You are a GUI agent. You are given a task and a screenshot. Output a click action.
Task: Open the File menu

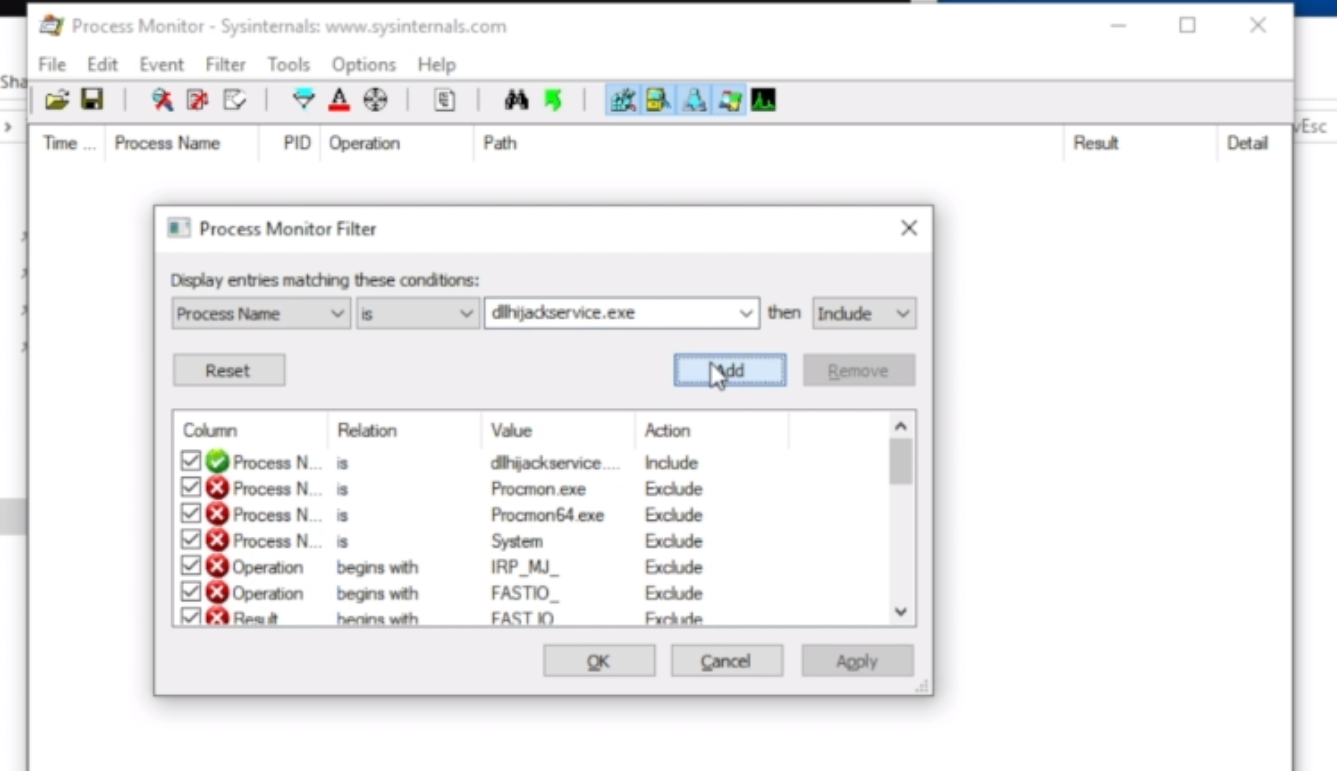click(x=52, y=64)
